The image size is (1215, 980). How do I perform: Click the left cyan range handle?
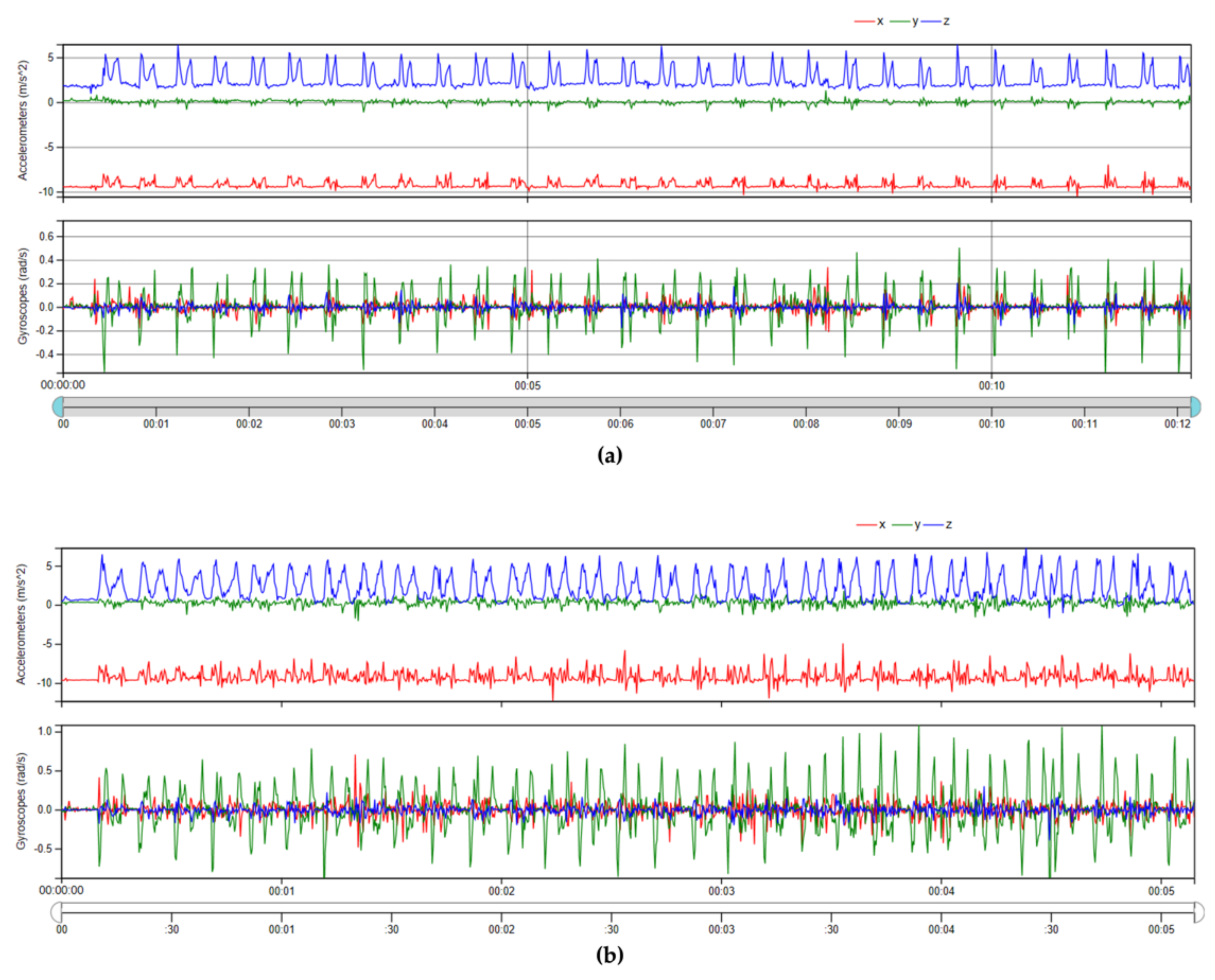click(x=58, y=406)
